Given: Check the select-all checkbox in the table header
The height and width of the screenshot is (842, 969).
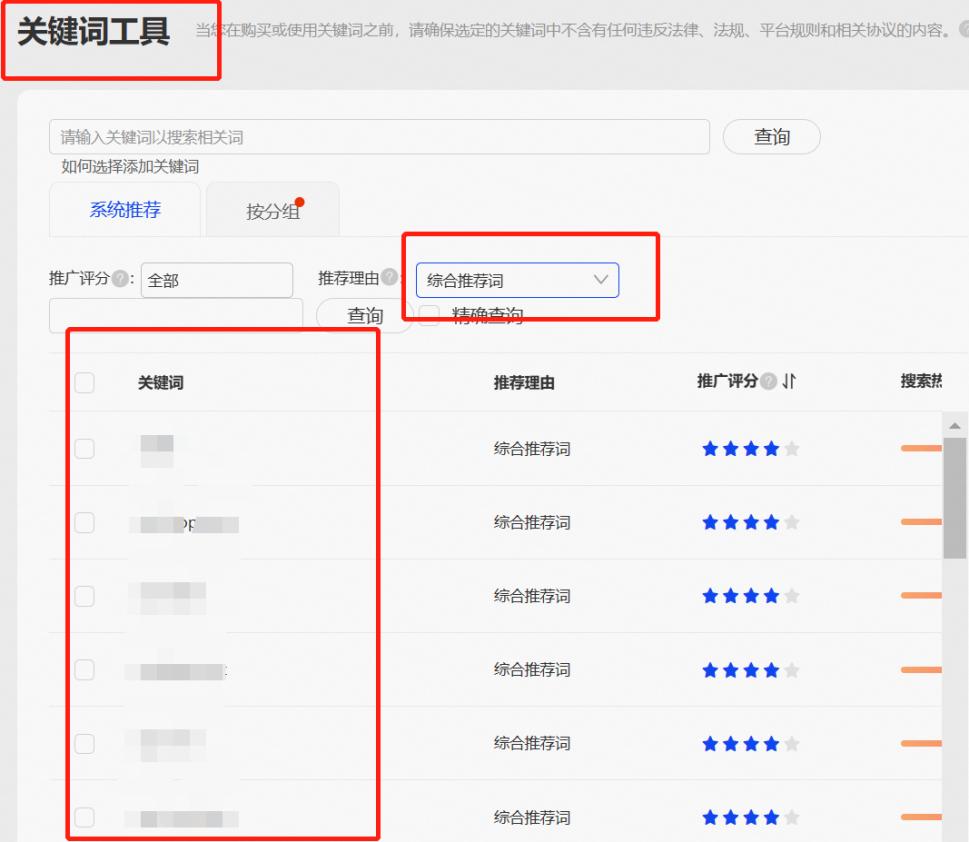Looking at the screenshot, I should click(85, 381).
